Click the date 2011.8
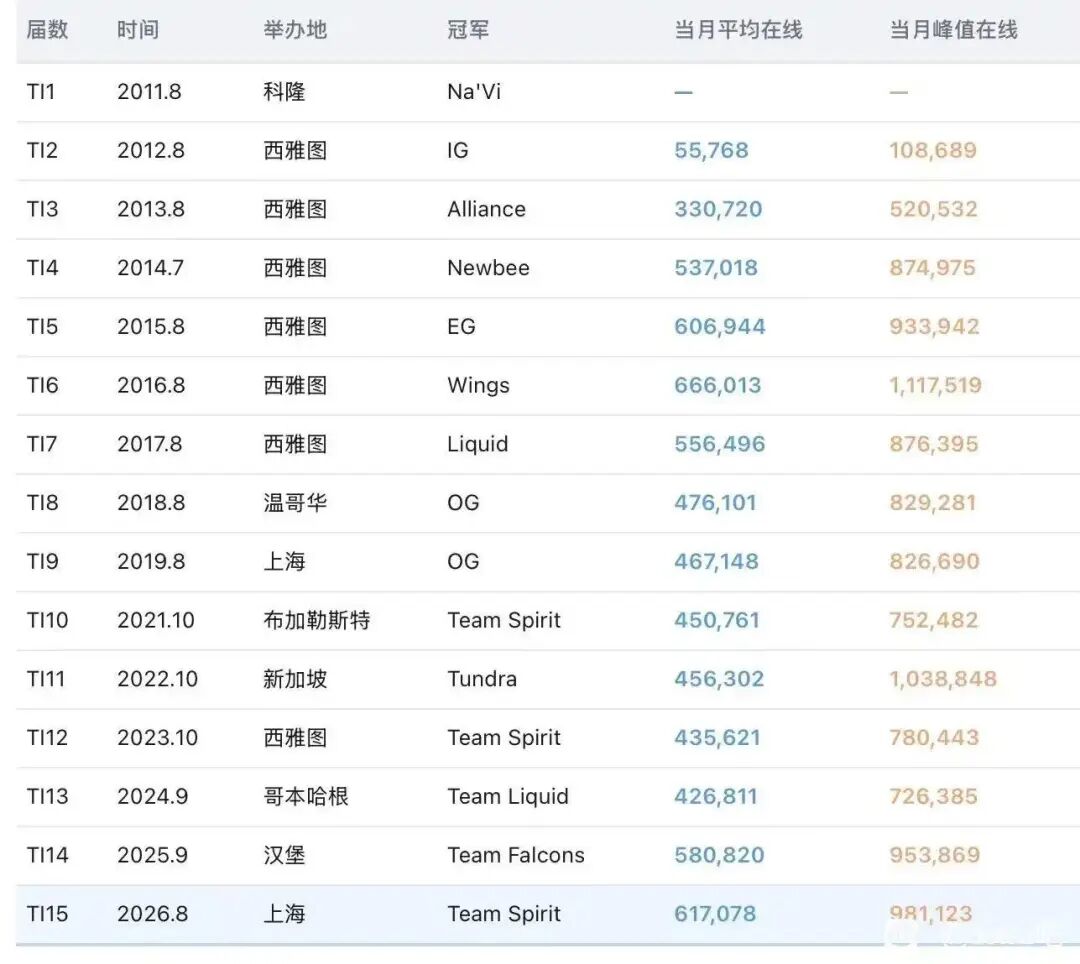 pos(149,92)
